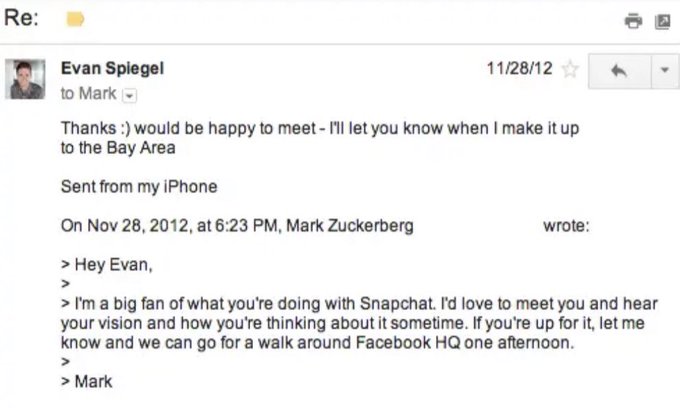
Task: Click Evan Spiegel's profile photo
Action: 26,79
